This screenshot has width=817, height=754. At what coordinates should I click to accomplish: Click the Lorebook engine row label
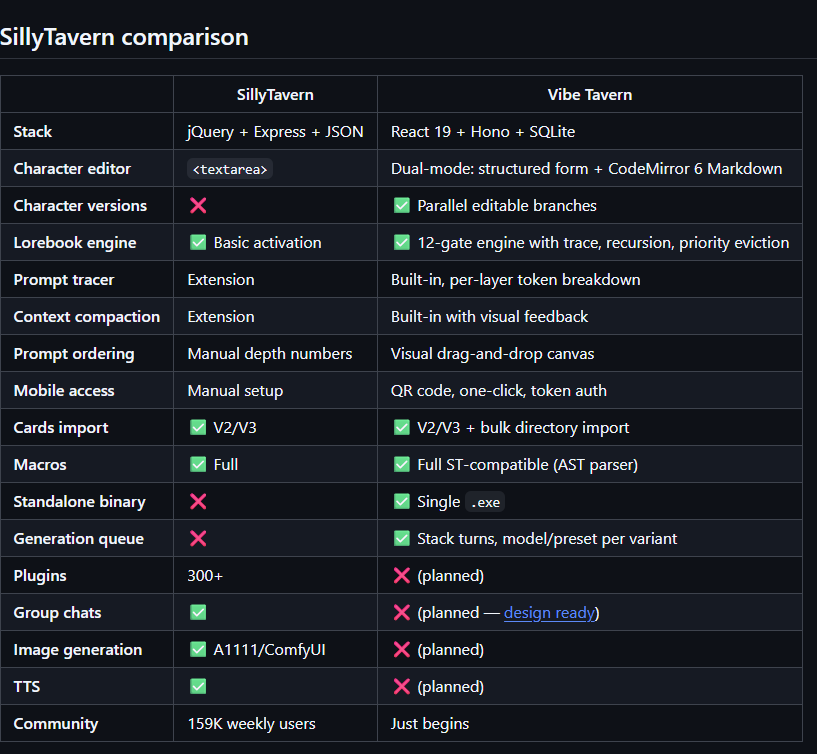(x=75, y=243)
